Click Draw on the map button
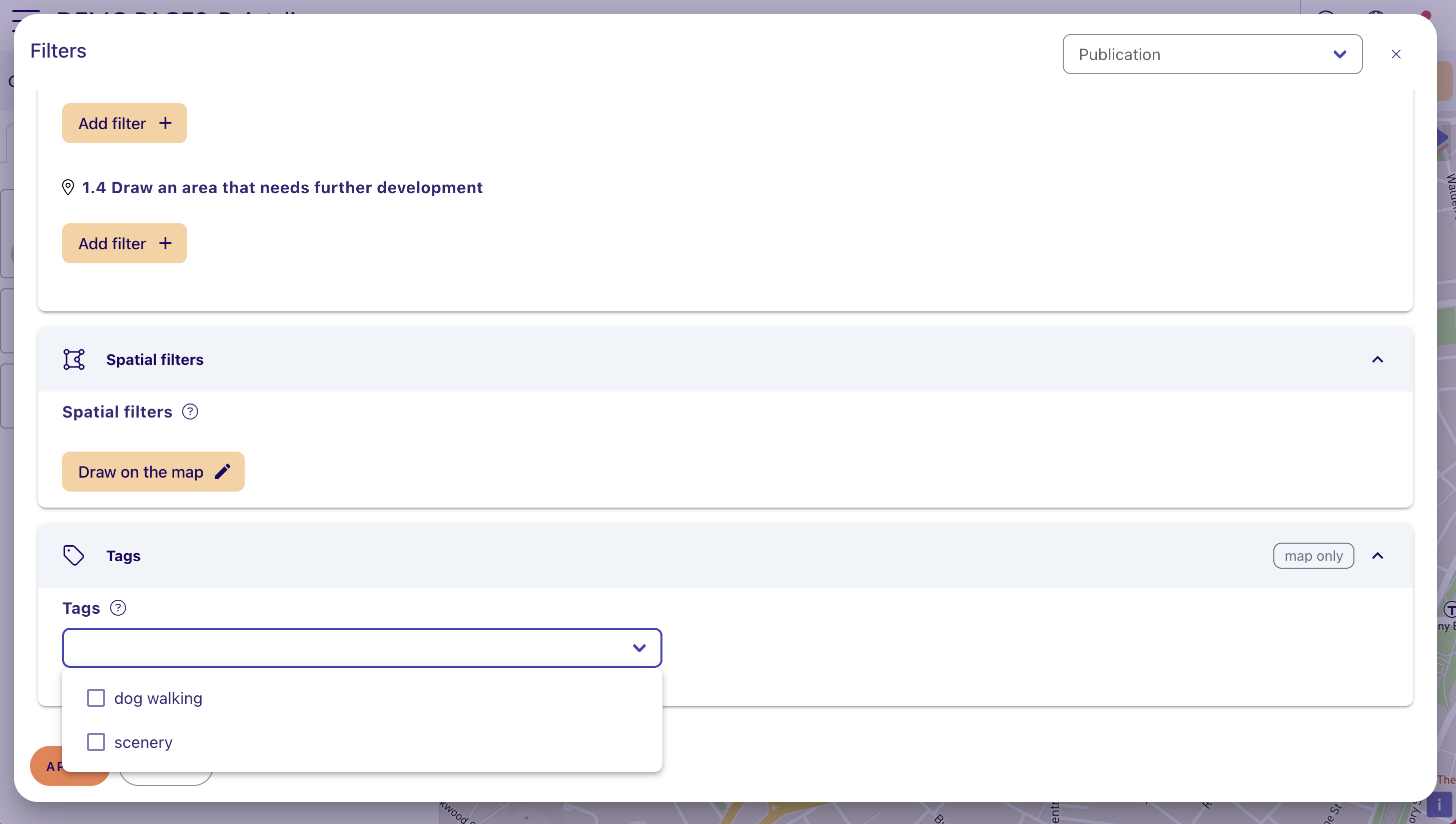Viewport: 1456px width, 824px height. tap(153, 472)
